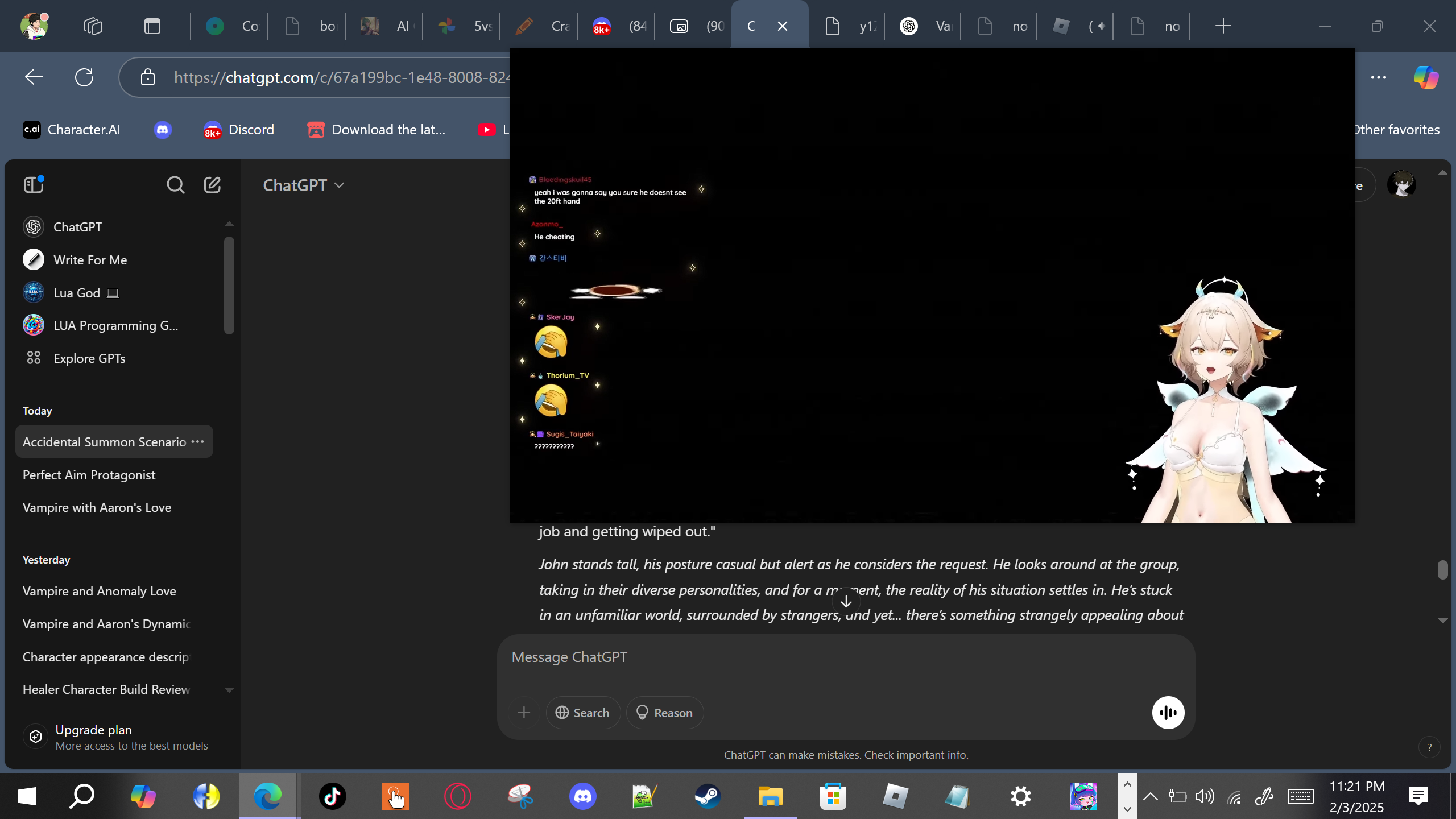Viewport: 1456px width, 819px height.
Task: Expand the ChatGPT model selector dropdown
Action: coord(304,185)
